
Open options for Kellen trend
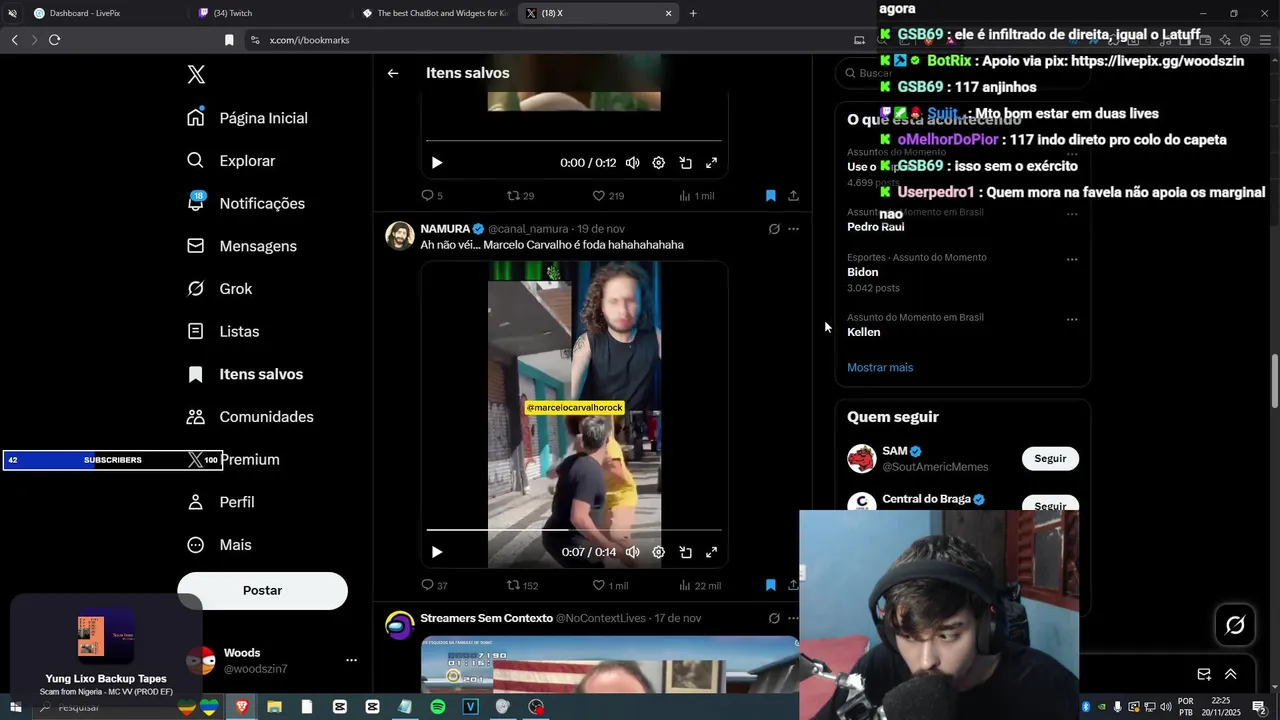click(x=1072, y=319)
